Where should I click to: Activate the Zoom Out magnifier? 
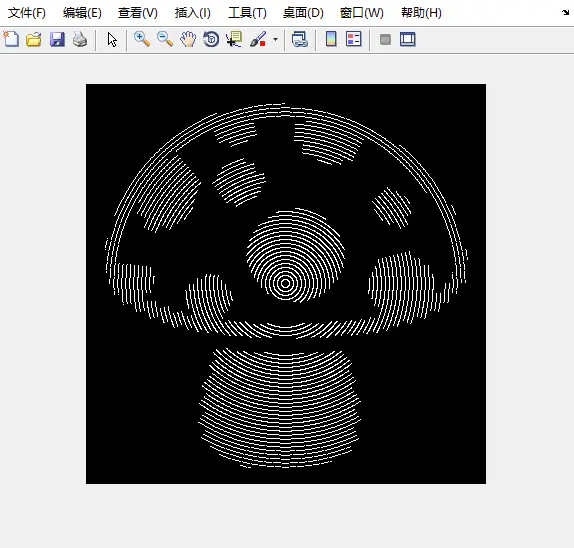(165, 39)
